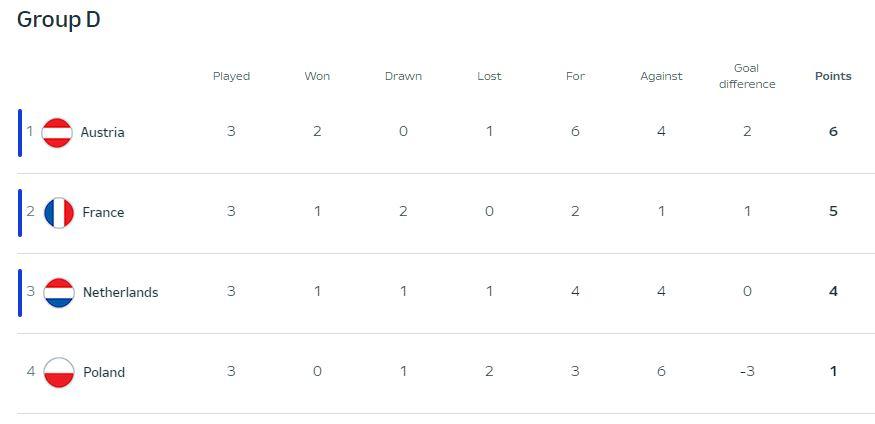
Task: Select the Netherlands team name
Action: [120, 292]
